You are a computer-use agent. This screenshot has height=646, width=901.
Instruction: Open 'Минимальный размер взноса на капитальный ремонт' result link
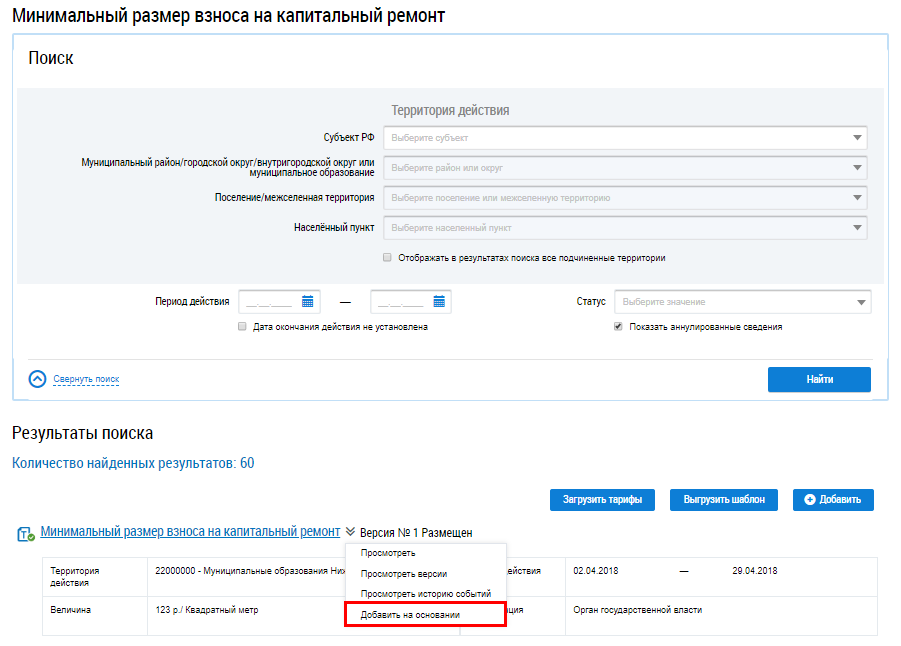pos(190,532)
